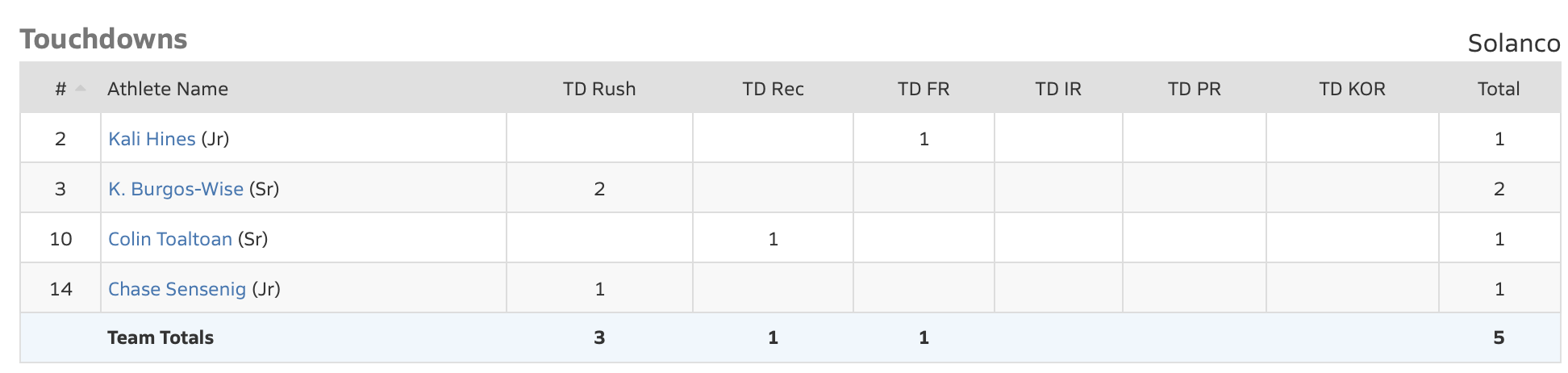Viewport: 1568px width, 373px height.
Task: Click the sort arrow beside # column
Action: point(81,89)
